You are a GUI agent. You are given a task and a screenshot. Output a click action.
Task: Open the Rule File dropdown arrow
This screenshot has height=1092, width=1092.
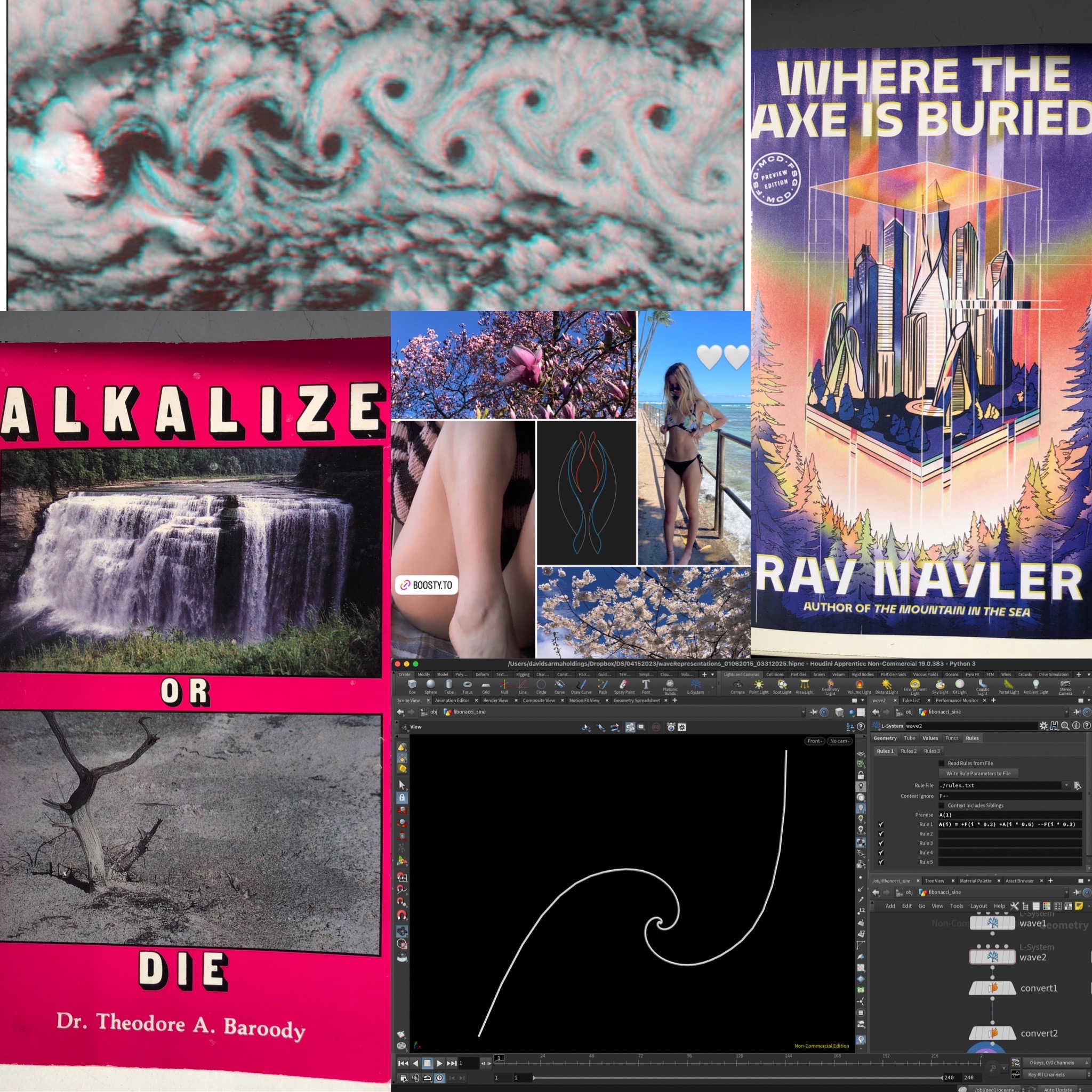[x=1066, y=785]
